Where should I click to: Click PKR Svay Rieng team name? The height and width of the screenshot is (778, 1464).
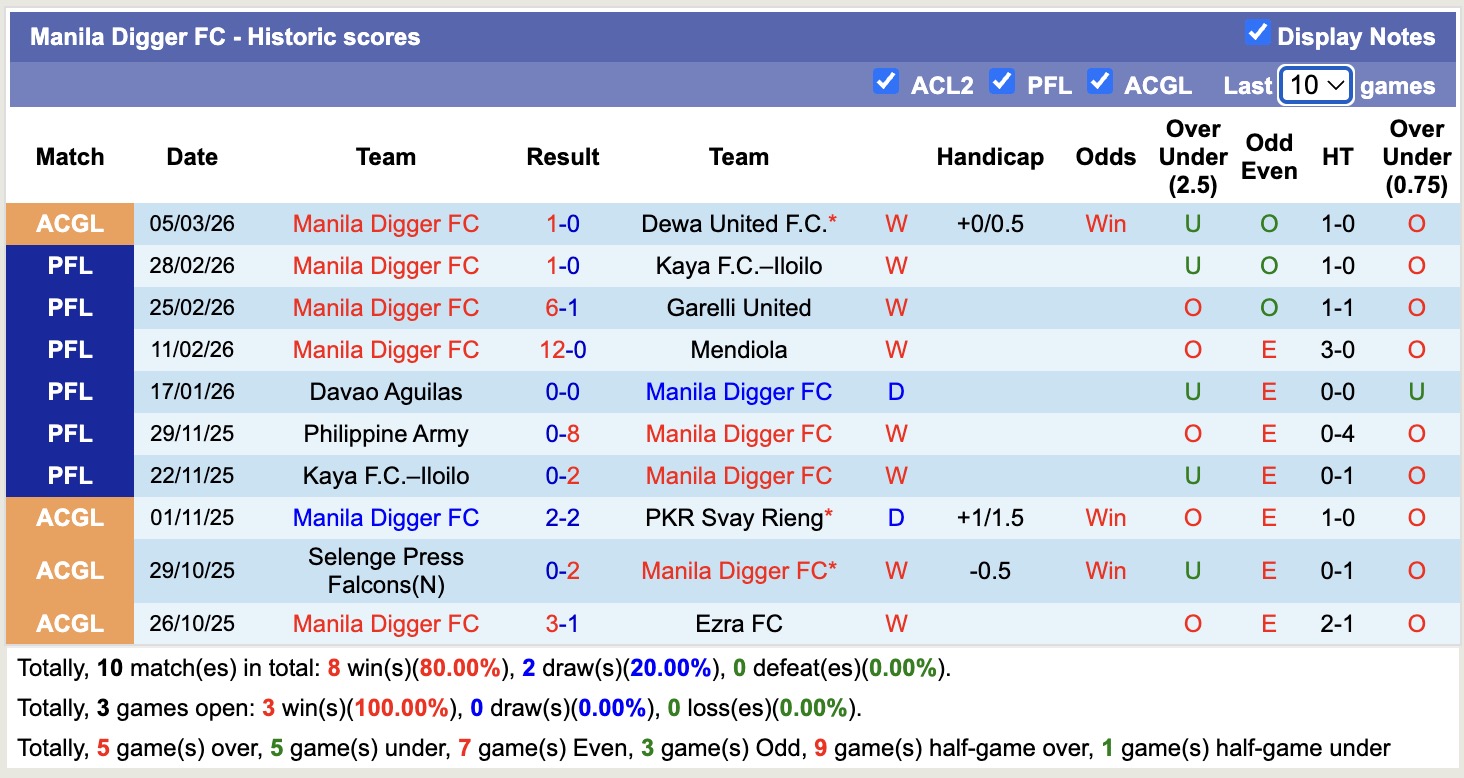tap(735, 518)
